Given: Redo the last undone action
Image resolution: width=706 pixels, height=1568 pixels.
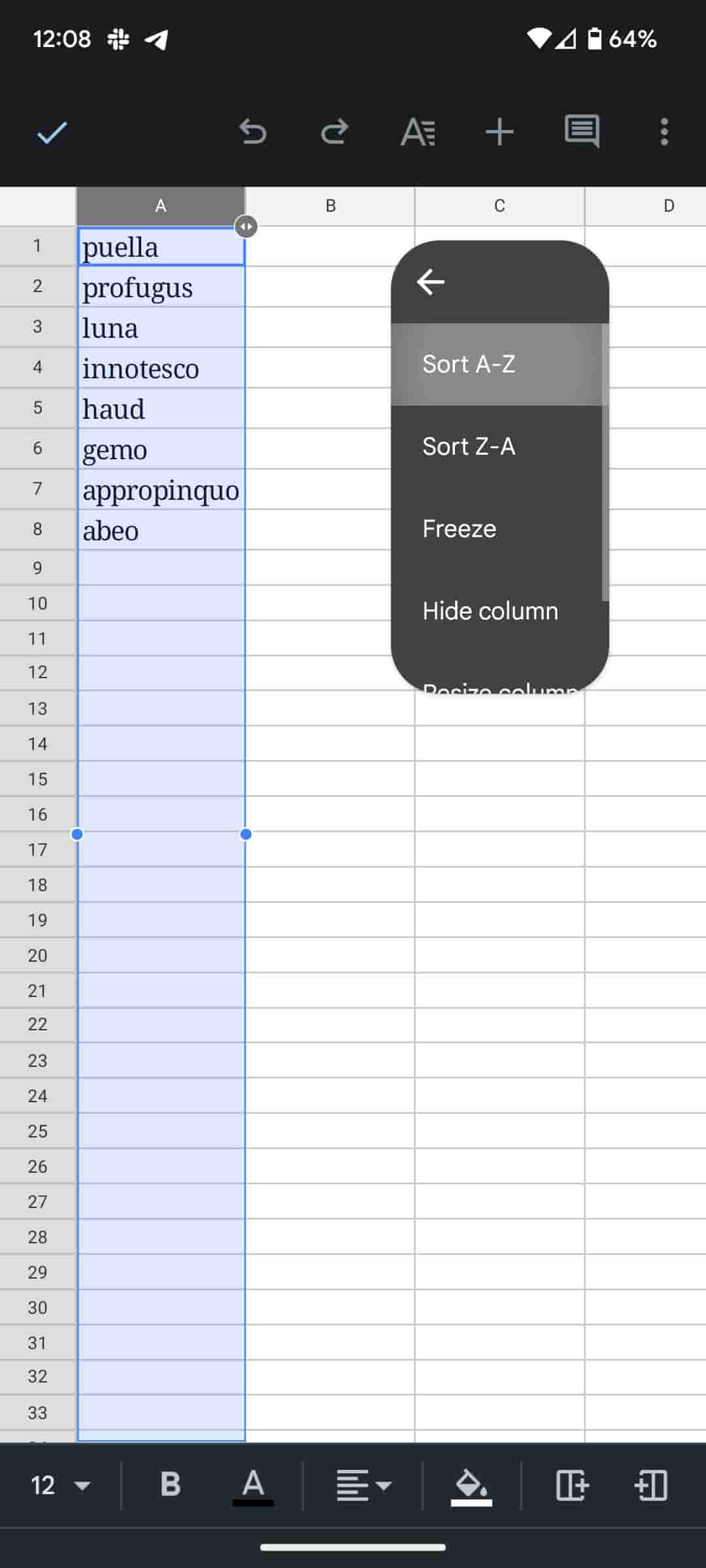Looking at the screenshot, I should point(335,132).
